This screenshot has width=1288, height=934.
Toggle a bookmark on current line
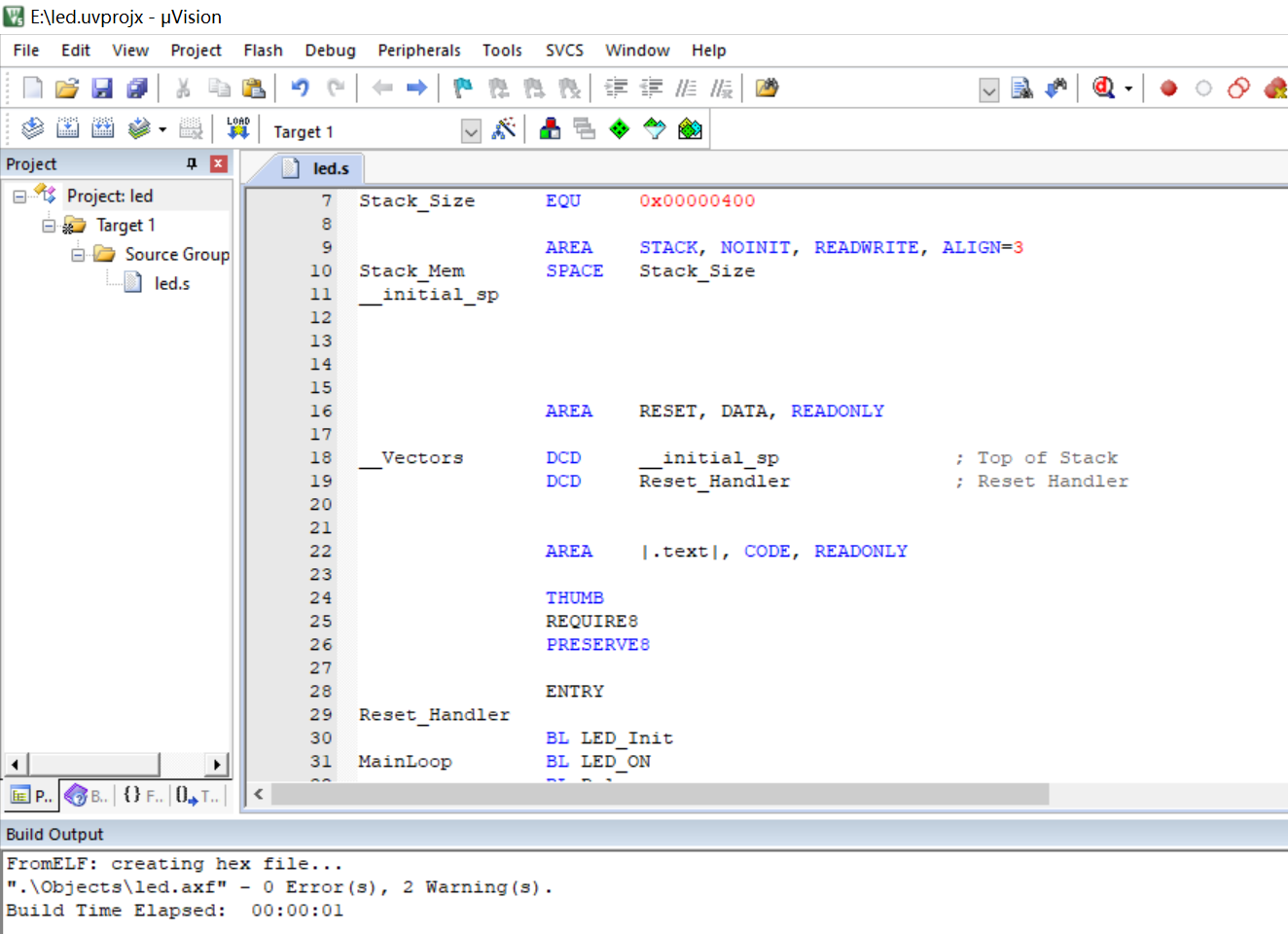click(x=463, y=89)
